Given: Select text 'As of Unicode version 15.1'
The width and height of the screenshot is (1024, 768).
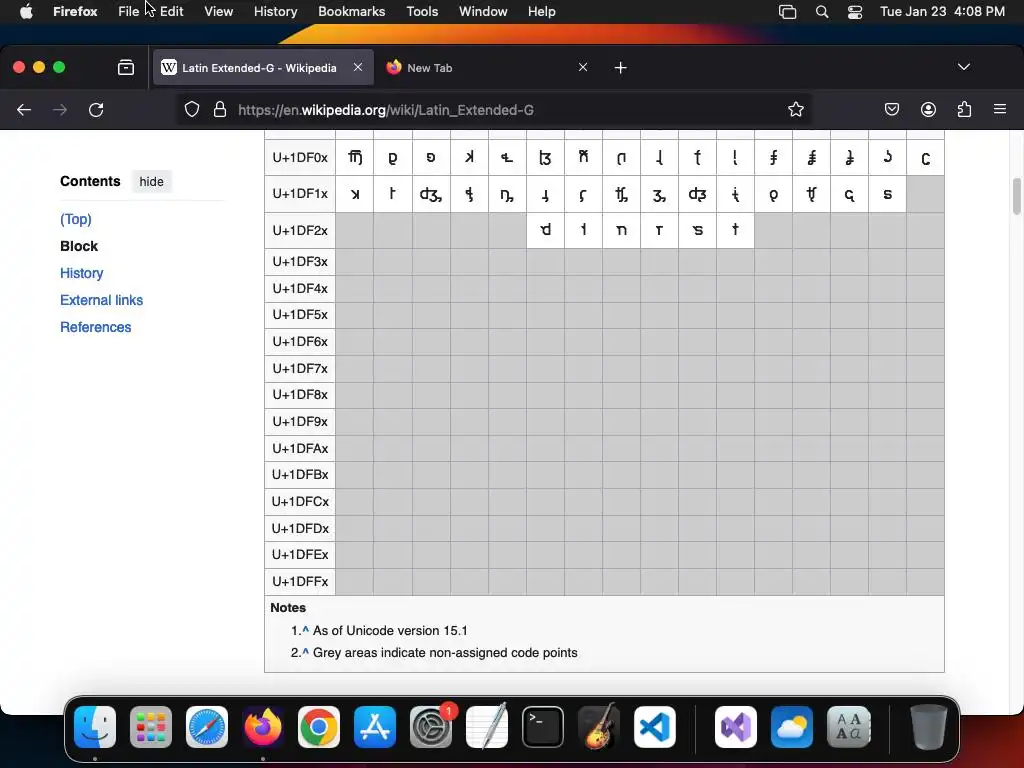Looking at the screenshot, I should 390,630.
